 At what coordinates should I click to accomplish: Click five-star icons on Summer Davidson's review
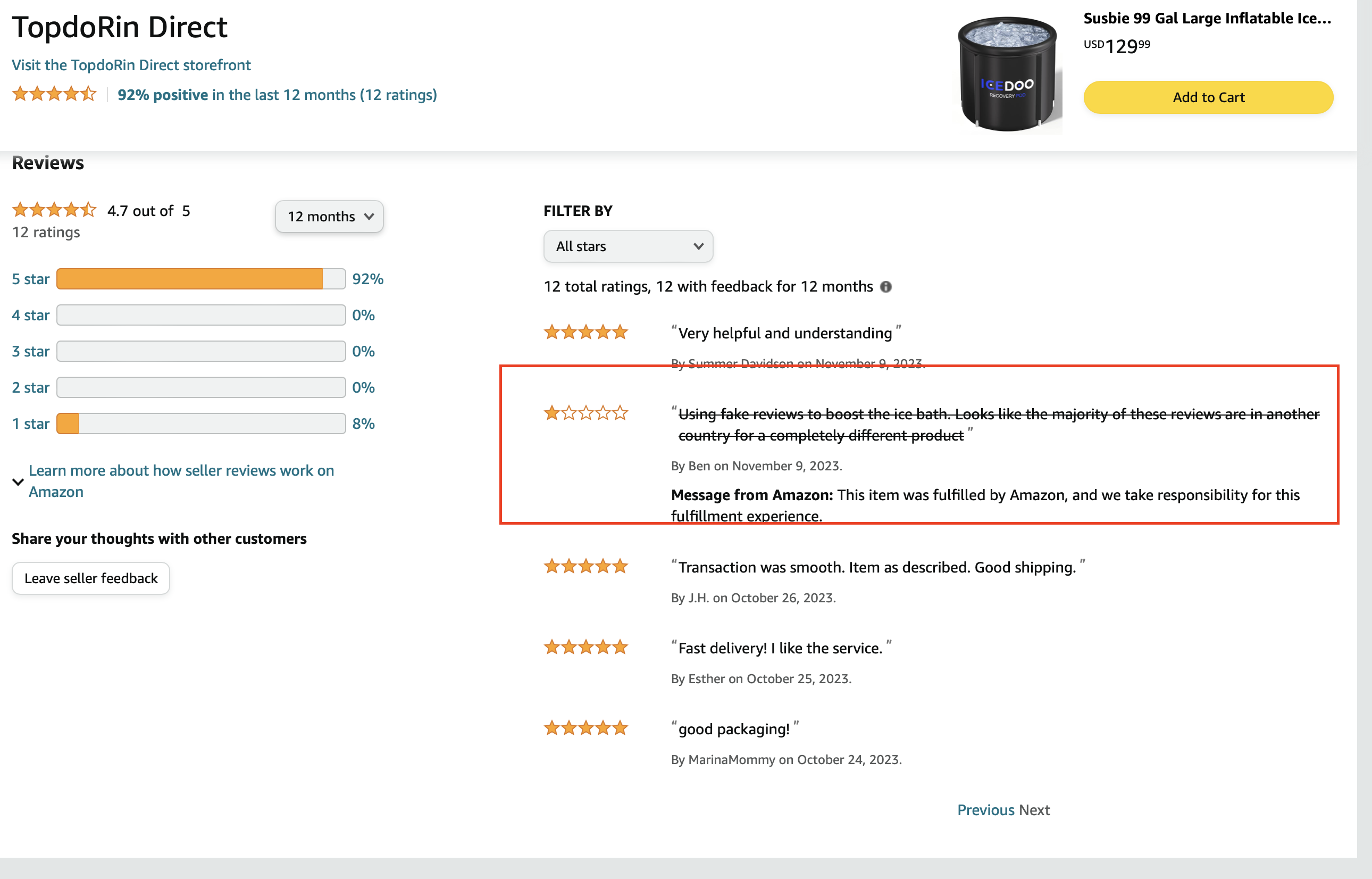[x=585, y=332]
